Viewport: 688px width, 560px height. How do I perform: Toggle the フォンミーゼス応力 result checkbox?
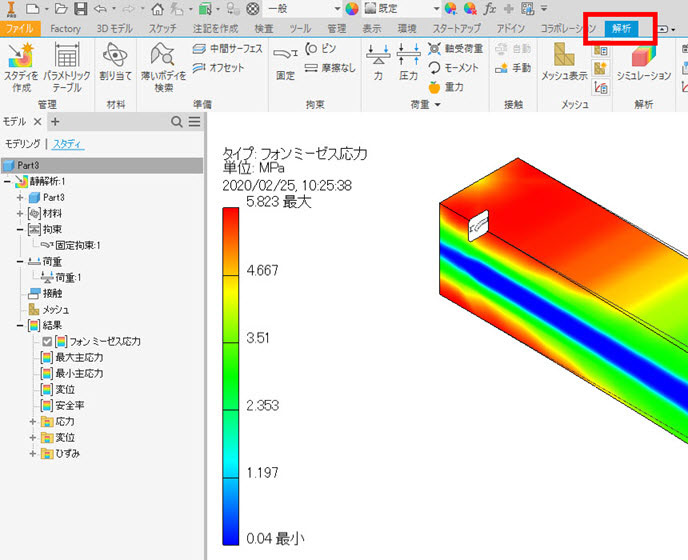coord(47,341)
